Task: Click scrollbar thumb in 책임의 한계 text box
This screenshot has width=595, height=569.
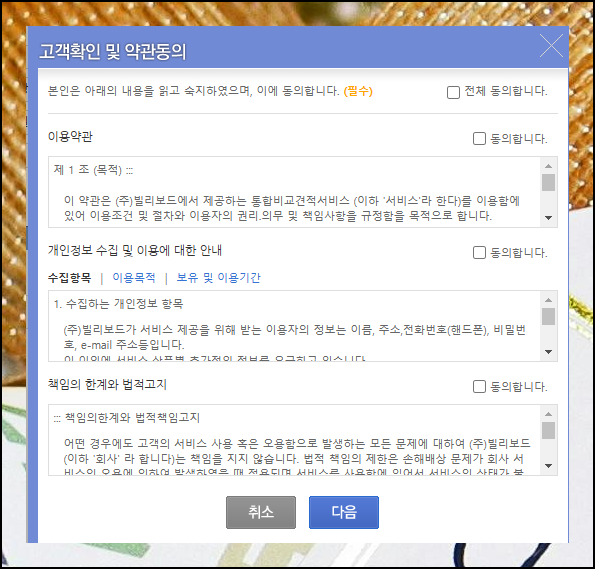Action: pyautogui.click(x=548, y=430)
